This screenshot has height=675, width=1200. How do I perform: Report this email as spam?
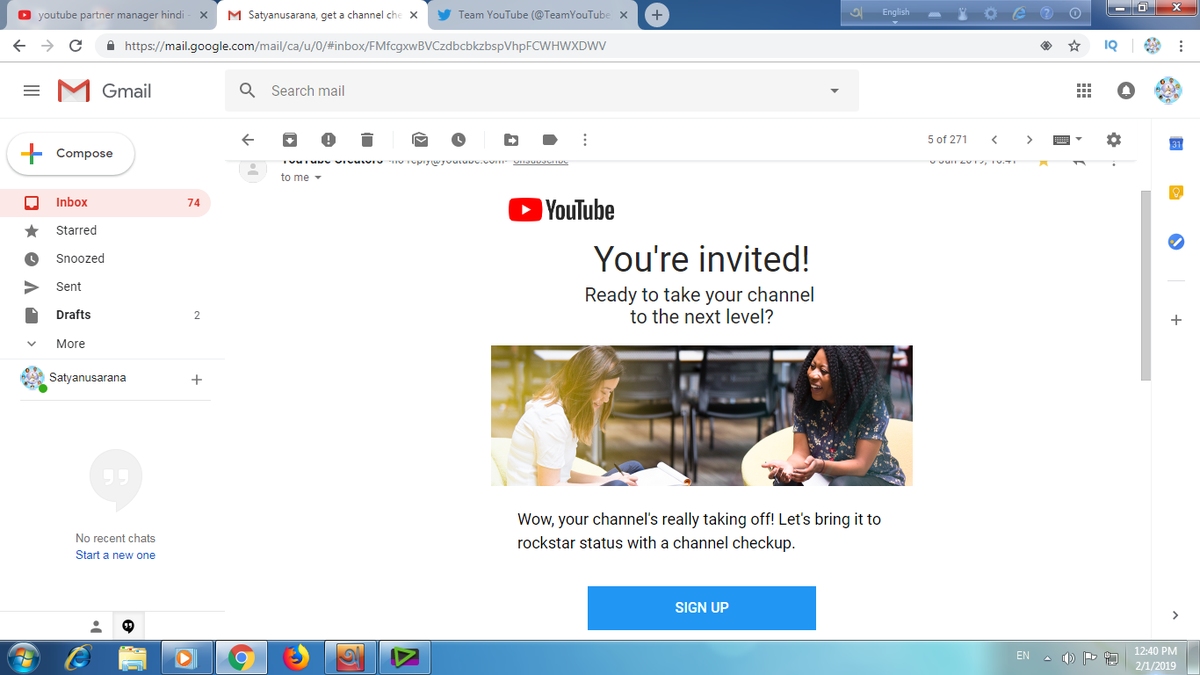[x=328, y=139]
